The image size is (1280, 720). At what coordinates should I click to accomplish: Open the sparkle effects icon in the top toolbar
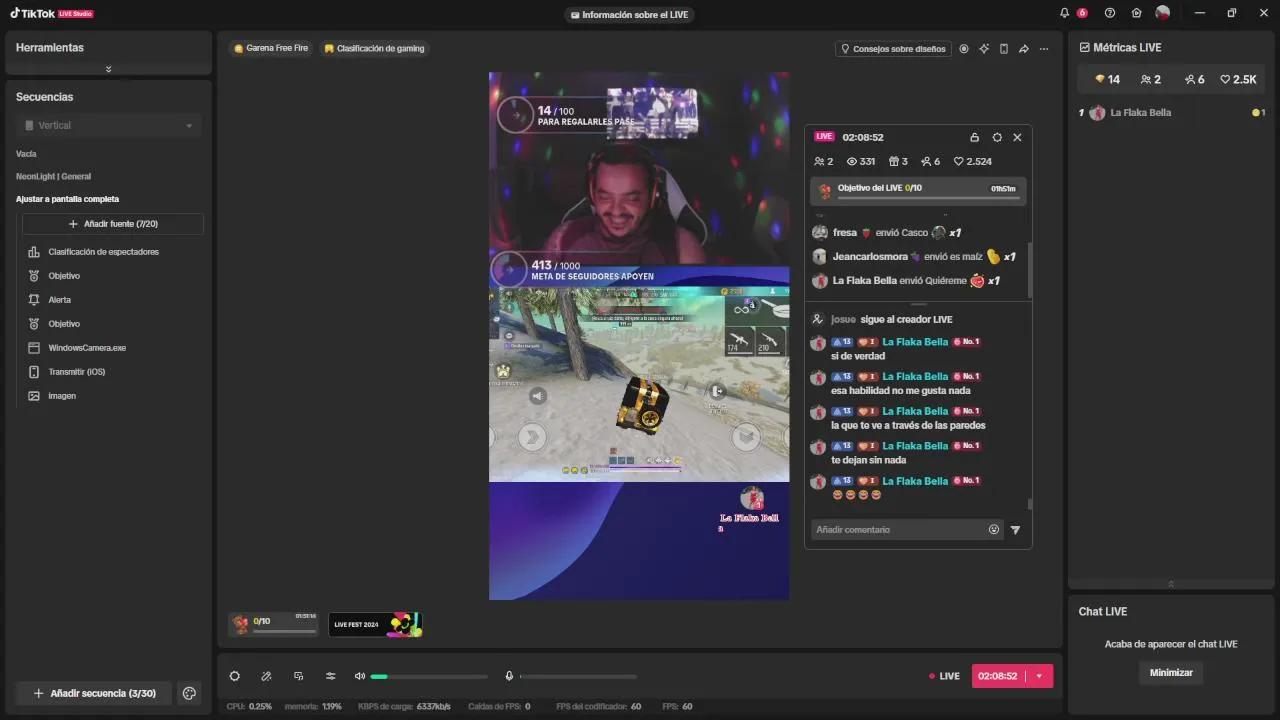(984, 49)
